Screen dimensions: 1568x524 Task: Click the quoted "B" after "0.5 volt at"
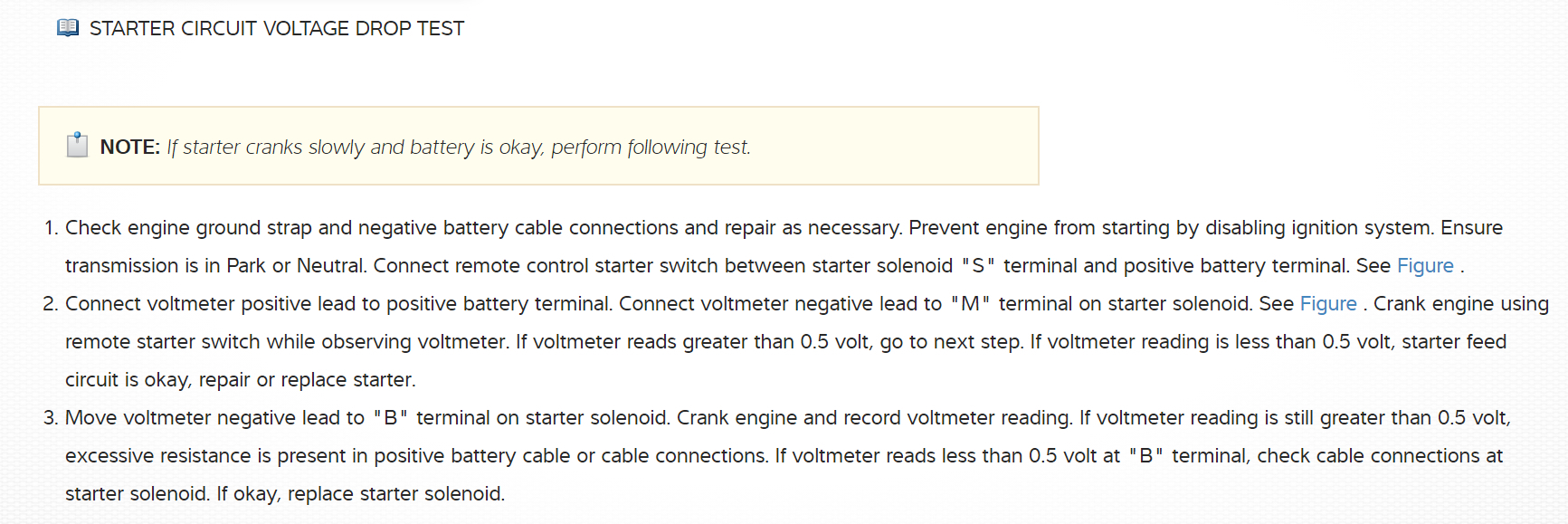[x=1145, y=456]
